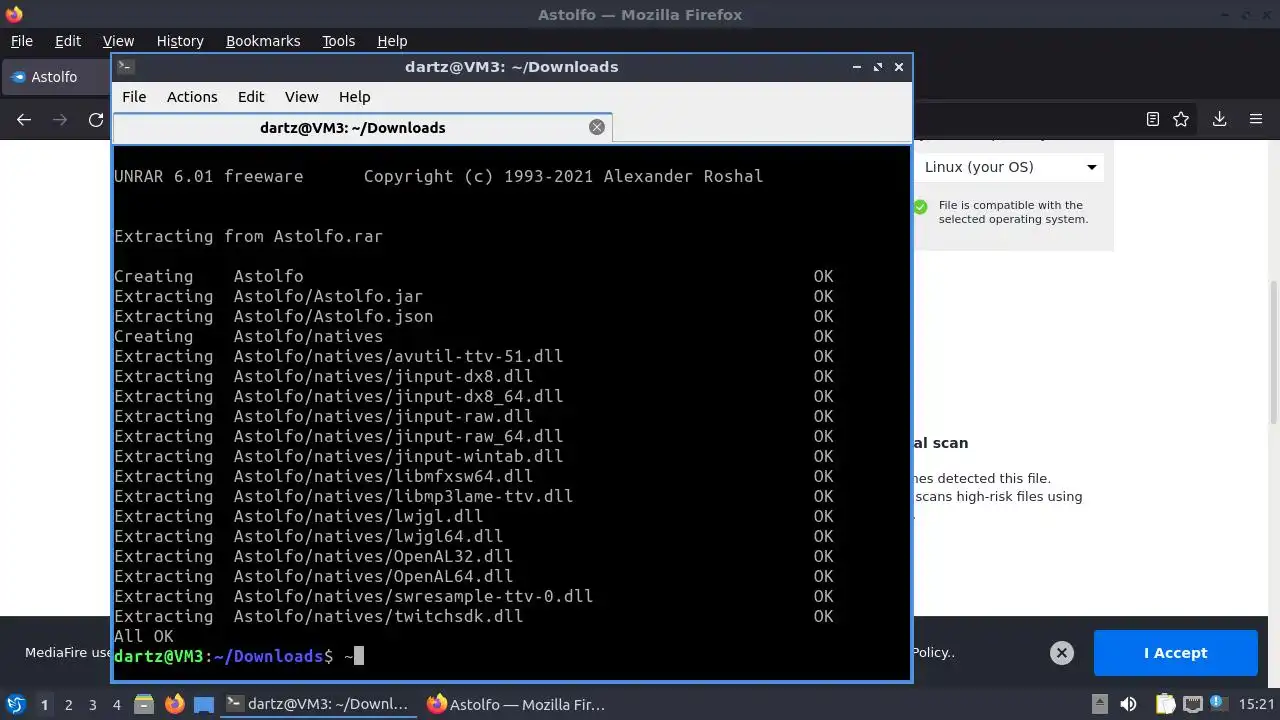Activate Astolfo Firefox window in taskbar
This screenshot has width=1280, height=720.
pos(519,704)
